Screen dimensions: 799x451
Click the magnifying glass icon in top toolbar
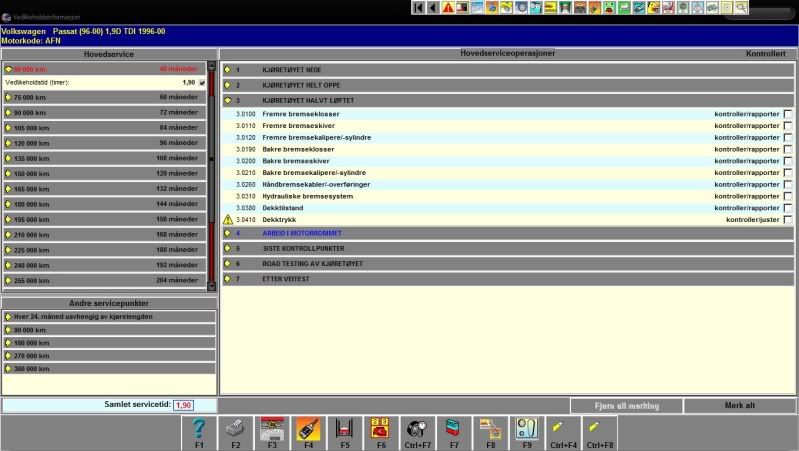point(741,8)
